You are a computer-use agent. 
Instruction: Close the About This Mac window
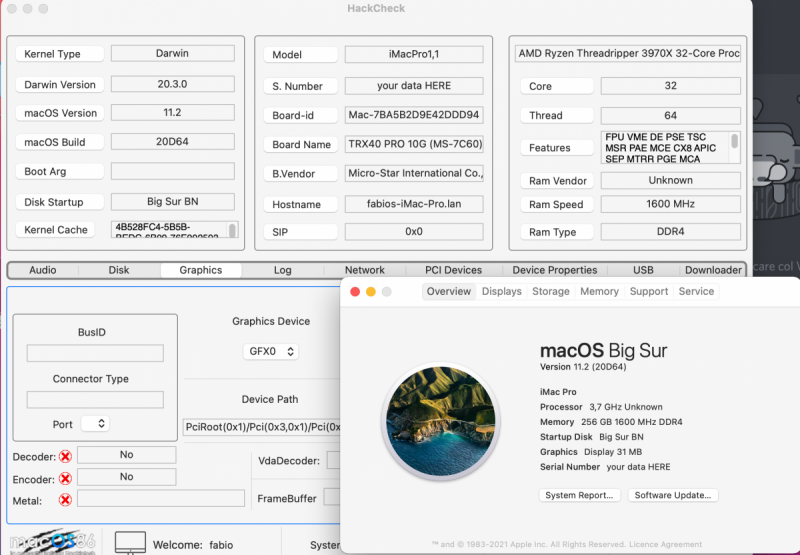(x=355, y=292)
